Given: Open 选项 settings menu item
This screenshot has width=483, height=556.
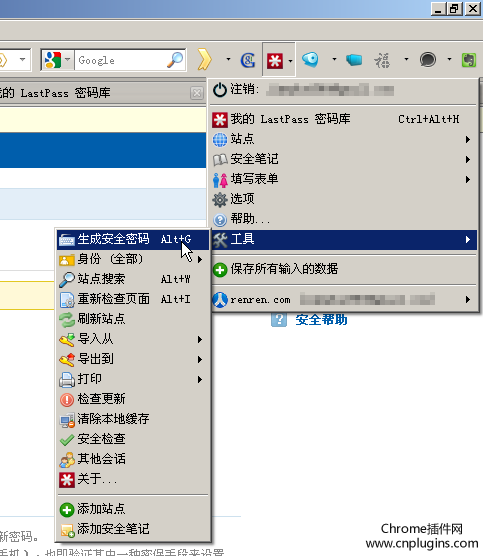Looking at the screenshot, I should (x=343, y=199).
